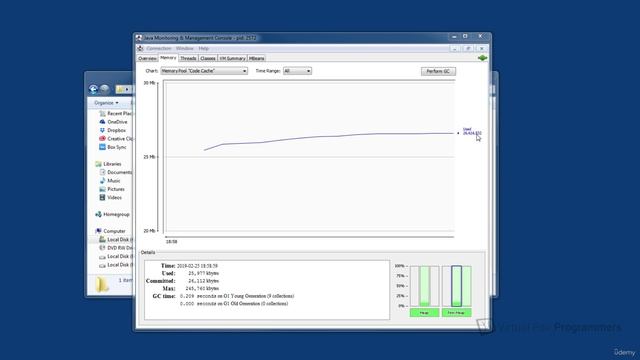The width and height of the screenshot is (640, 360).
Task: Open the MBeans tab
Action: (x=257, y=58)
